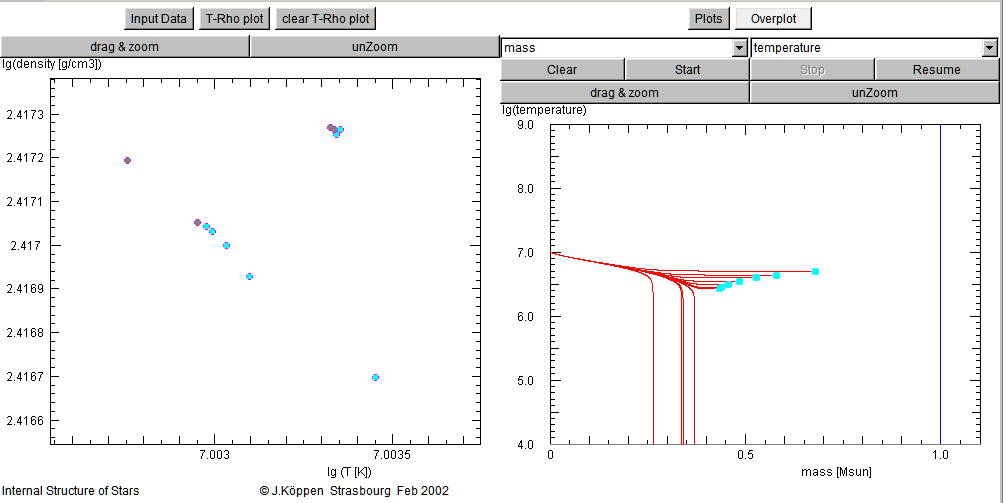Select the leftmost purple point in the density plot

[127, 160]
